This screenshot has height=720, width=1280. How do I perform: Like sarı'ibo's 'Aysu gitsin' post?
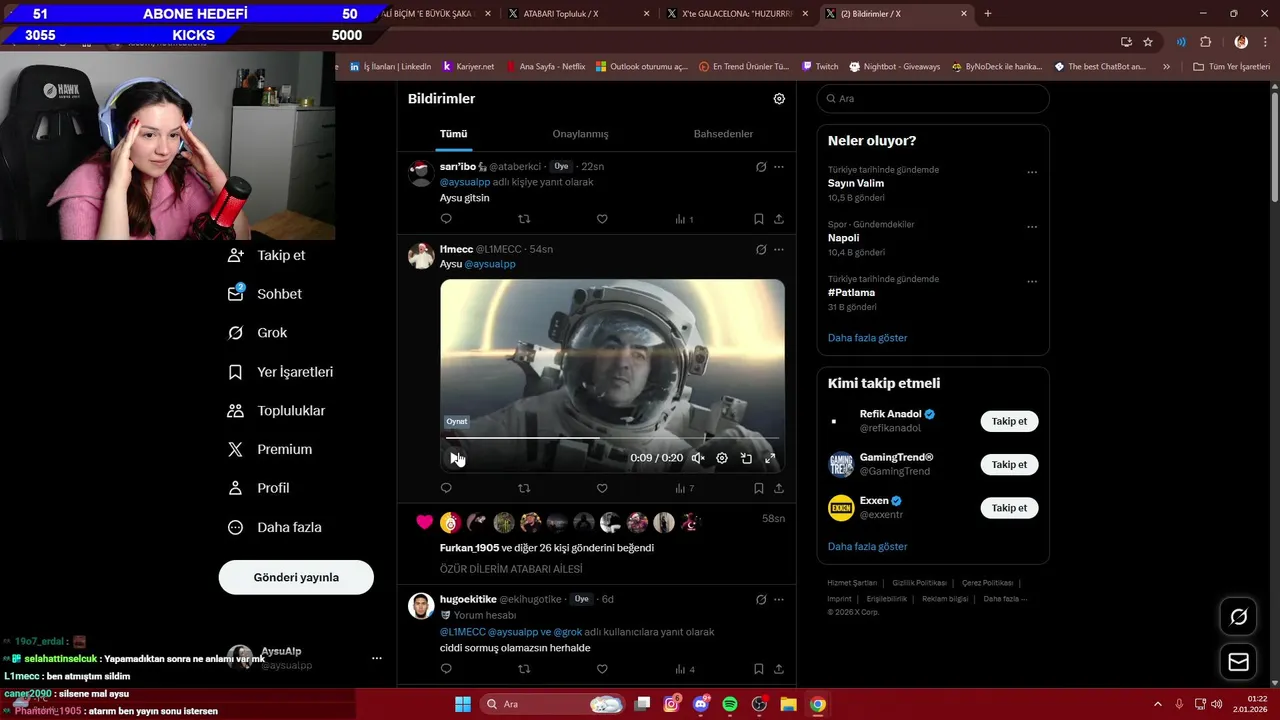[x=602, y=219]
